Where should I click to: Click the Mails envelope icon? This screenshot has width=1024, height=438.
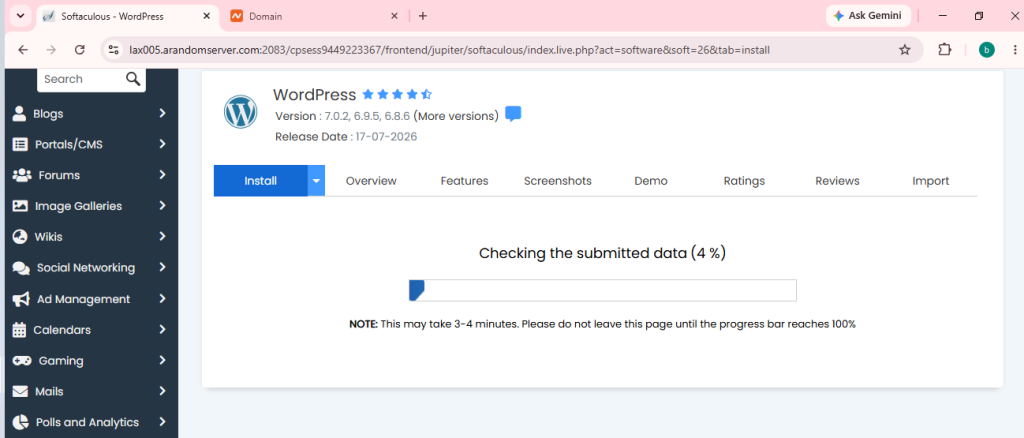click(x=20, y=392)
